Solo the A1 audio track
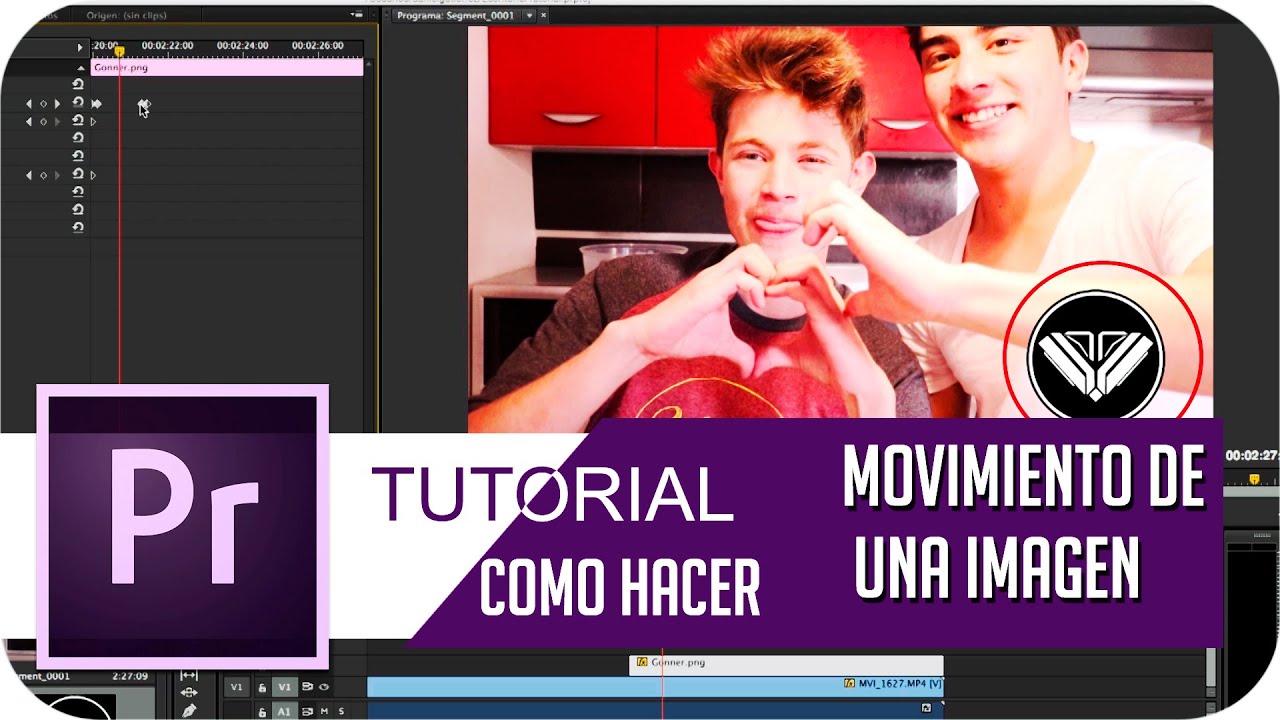The width and height of the screenshot is (1280, 720). click(x=341, y=711)
